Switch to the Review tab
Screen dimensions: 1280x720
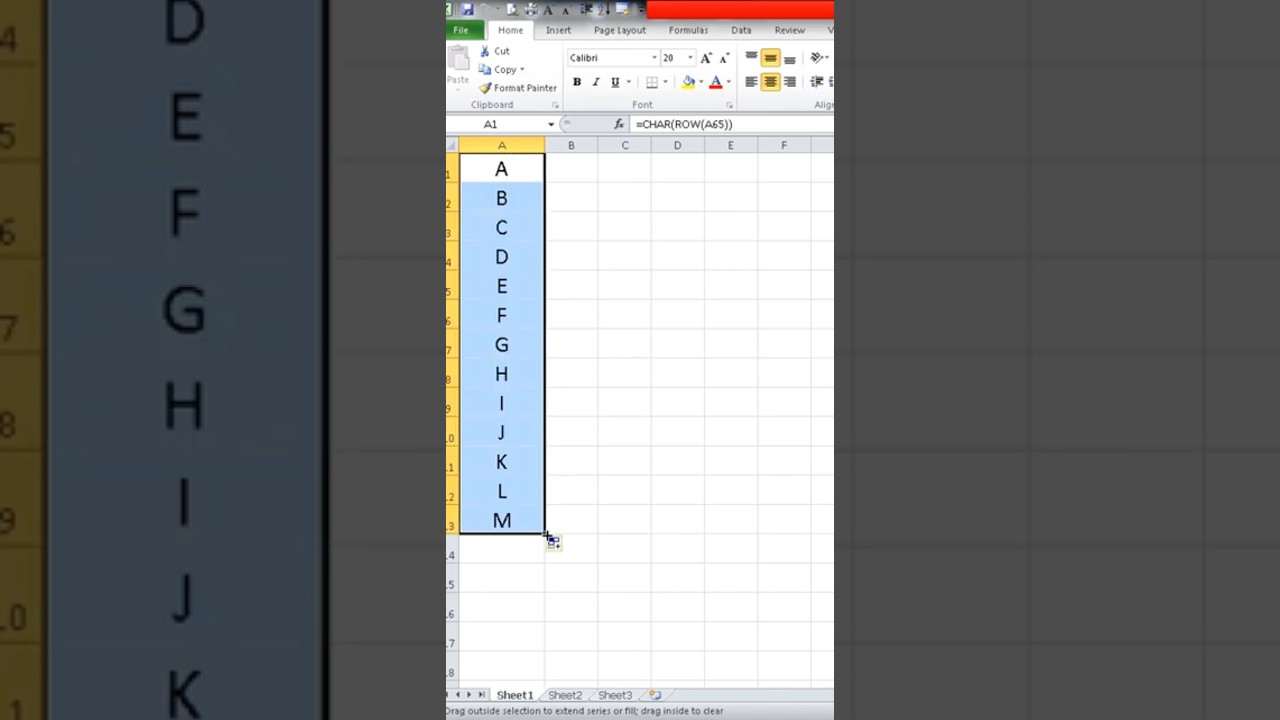(789, 30)
